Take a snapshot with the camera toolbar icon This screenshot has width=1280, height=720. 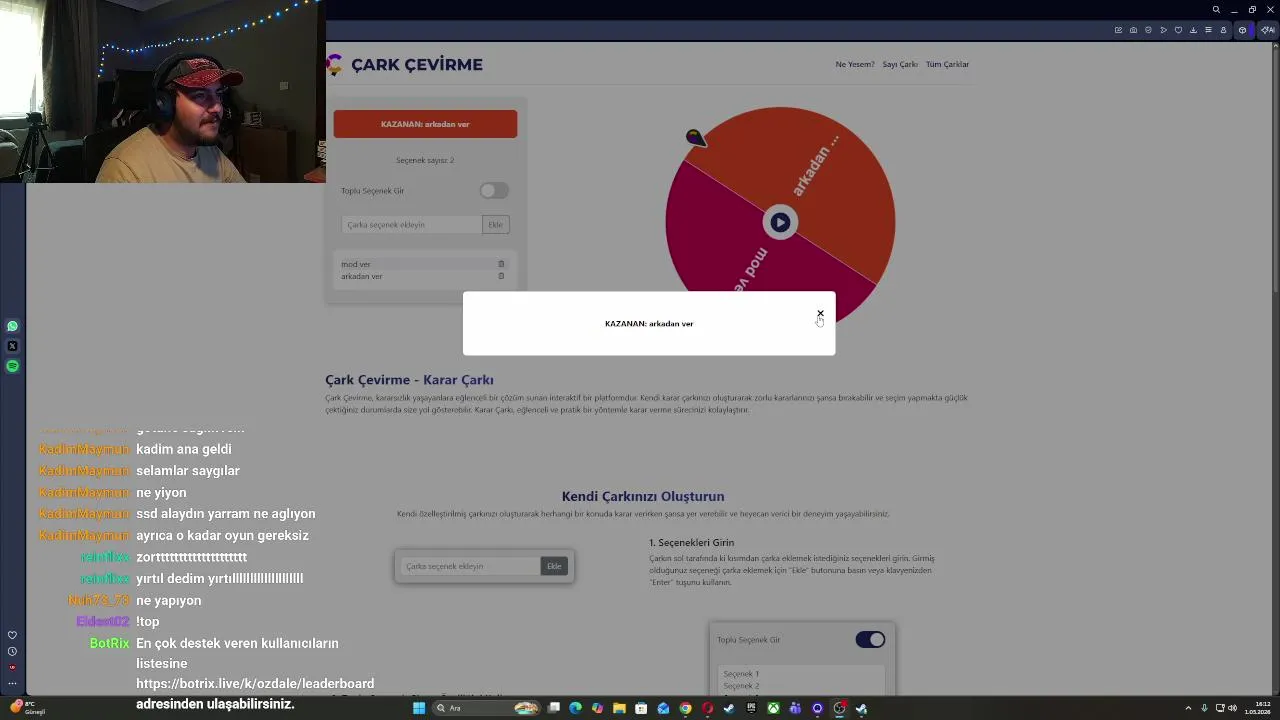click(x=1133, y=30)
